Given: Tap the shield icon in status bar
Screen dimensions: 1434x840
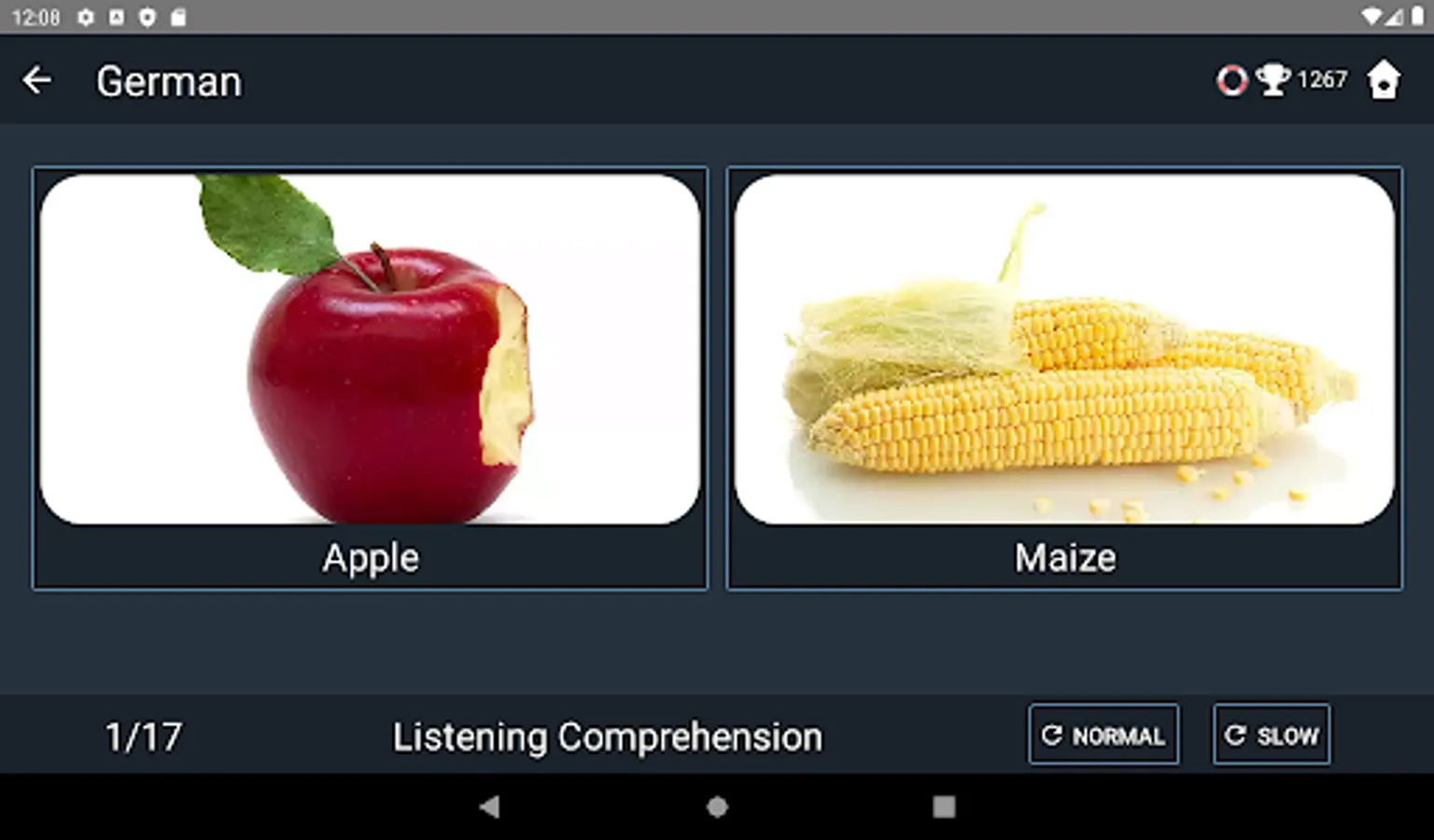Looking at the screenshot, I should pyautogui.click(x=148, y=18).
